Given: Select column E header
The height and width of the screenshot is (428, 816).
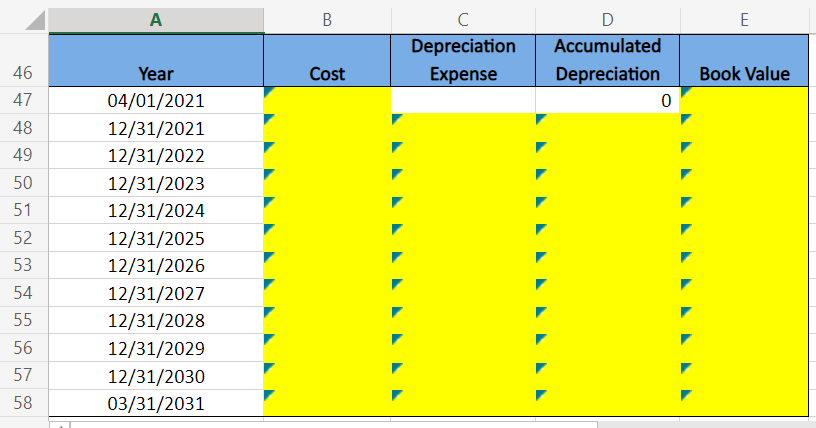Looking at the screenshot, I should point(744,20).
